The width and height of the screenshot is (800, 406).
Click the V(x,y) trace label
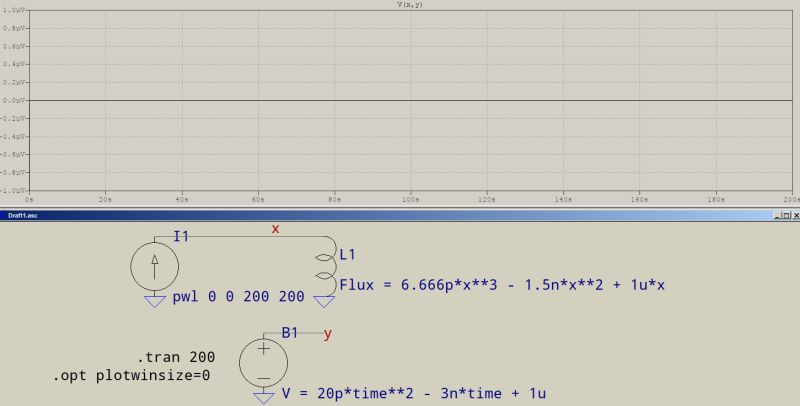click(x=410, y=4)
